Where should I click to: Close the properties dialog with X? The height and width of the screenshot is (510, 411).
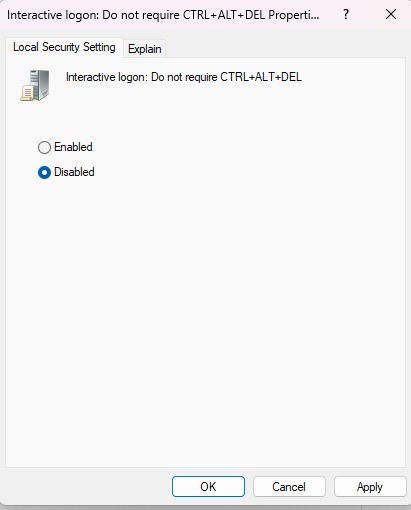pyautogui.click(x=391, y=14)
